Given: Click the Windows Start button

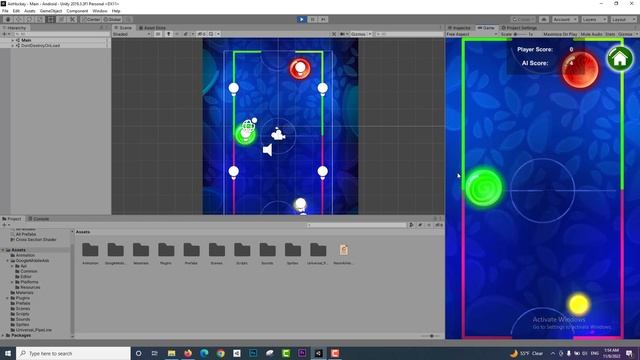Looking at the screenshot, I should pos(8,353).
